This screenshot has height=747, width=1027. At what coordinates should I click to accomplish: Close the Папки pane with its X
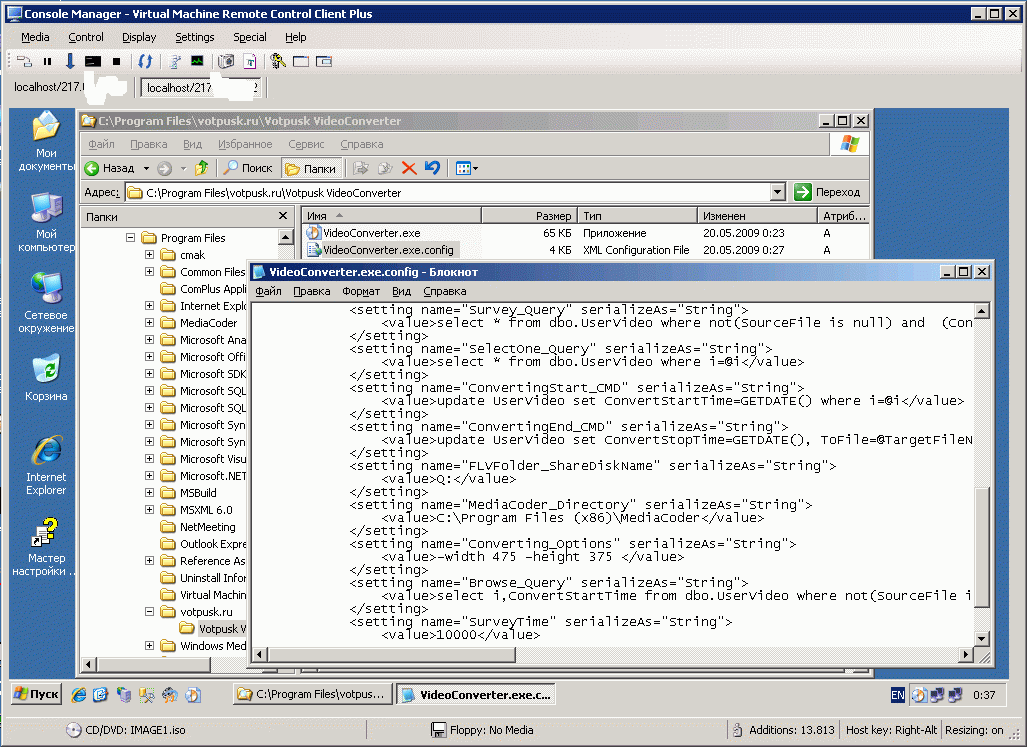click(283, 215)
